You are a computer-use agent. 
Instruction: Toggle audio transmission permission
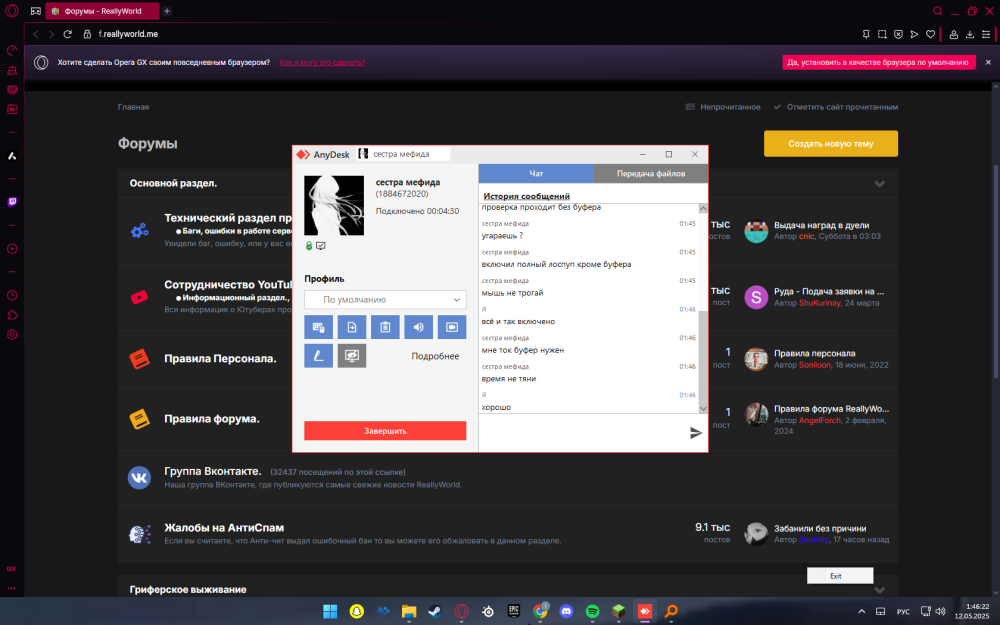click(x=418, y=327)
